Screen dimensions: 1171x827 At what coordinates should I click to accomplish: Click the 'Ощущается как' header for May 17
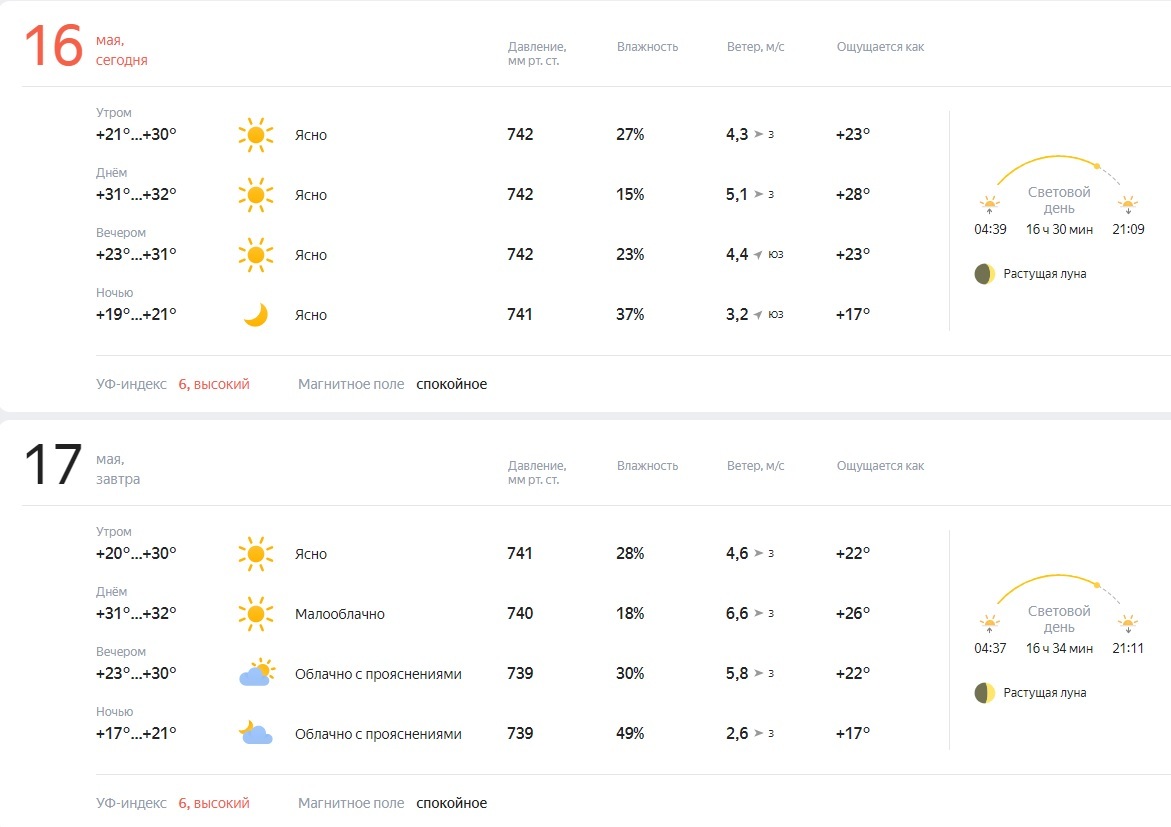[880, 466]
